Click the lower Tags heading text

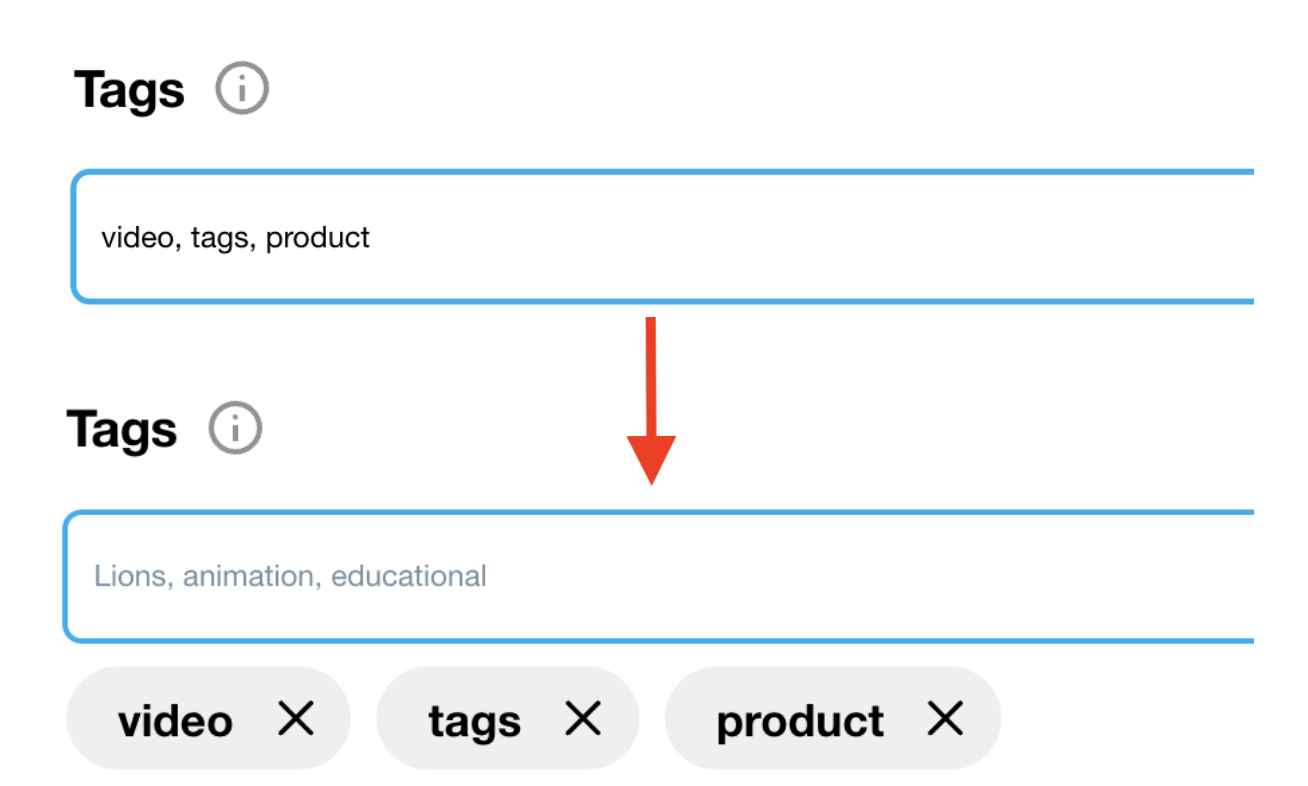[x=122, y=429]
